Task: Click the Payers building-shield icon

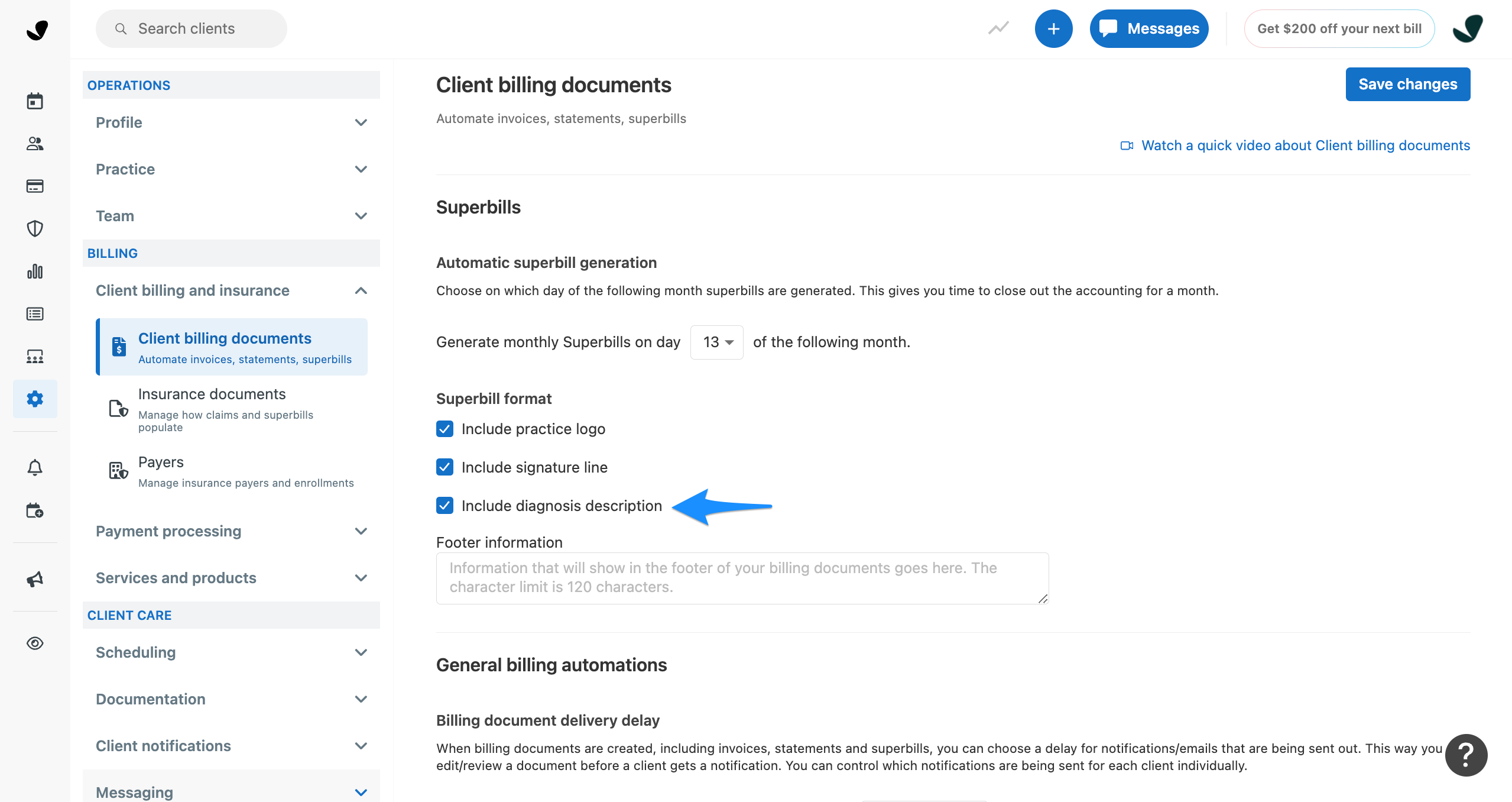Action: tap(118, 471)
